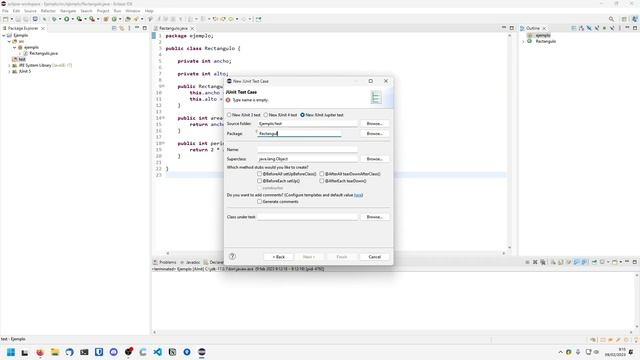Open the Help menu

coord(149,11)
